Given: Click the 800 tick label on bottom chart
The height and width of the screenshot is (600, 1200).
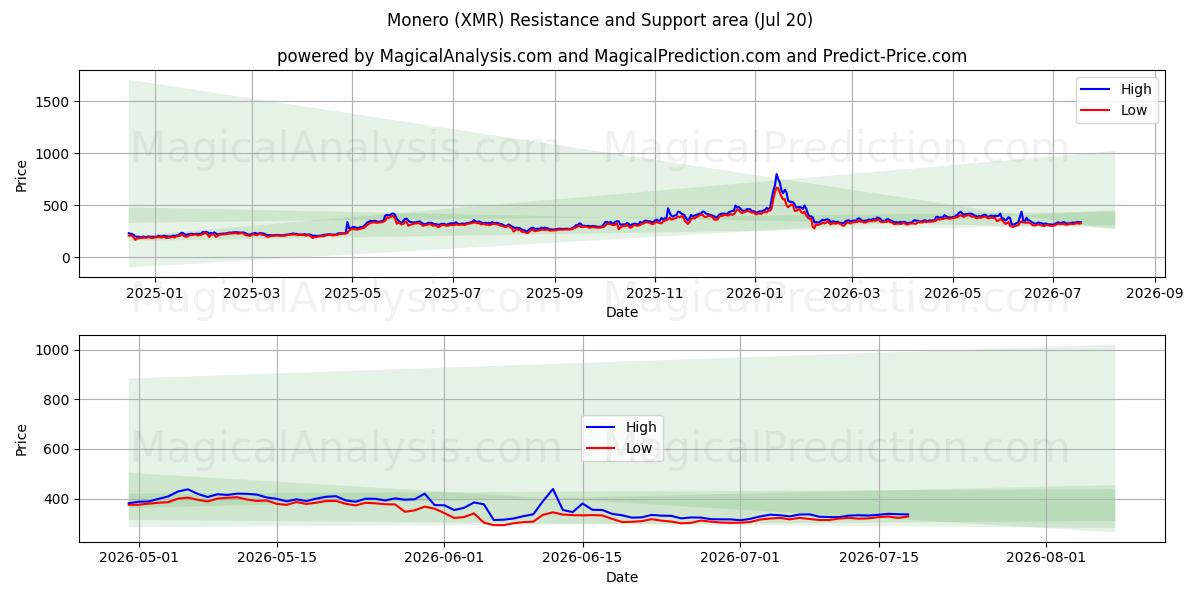Looking at the screenshot, I should 58,400.
